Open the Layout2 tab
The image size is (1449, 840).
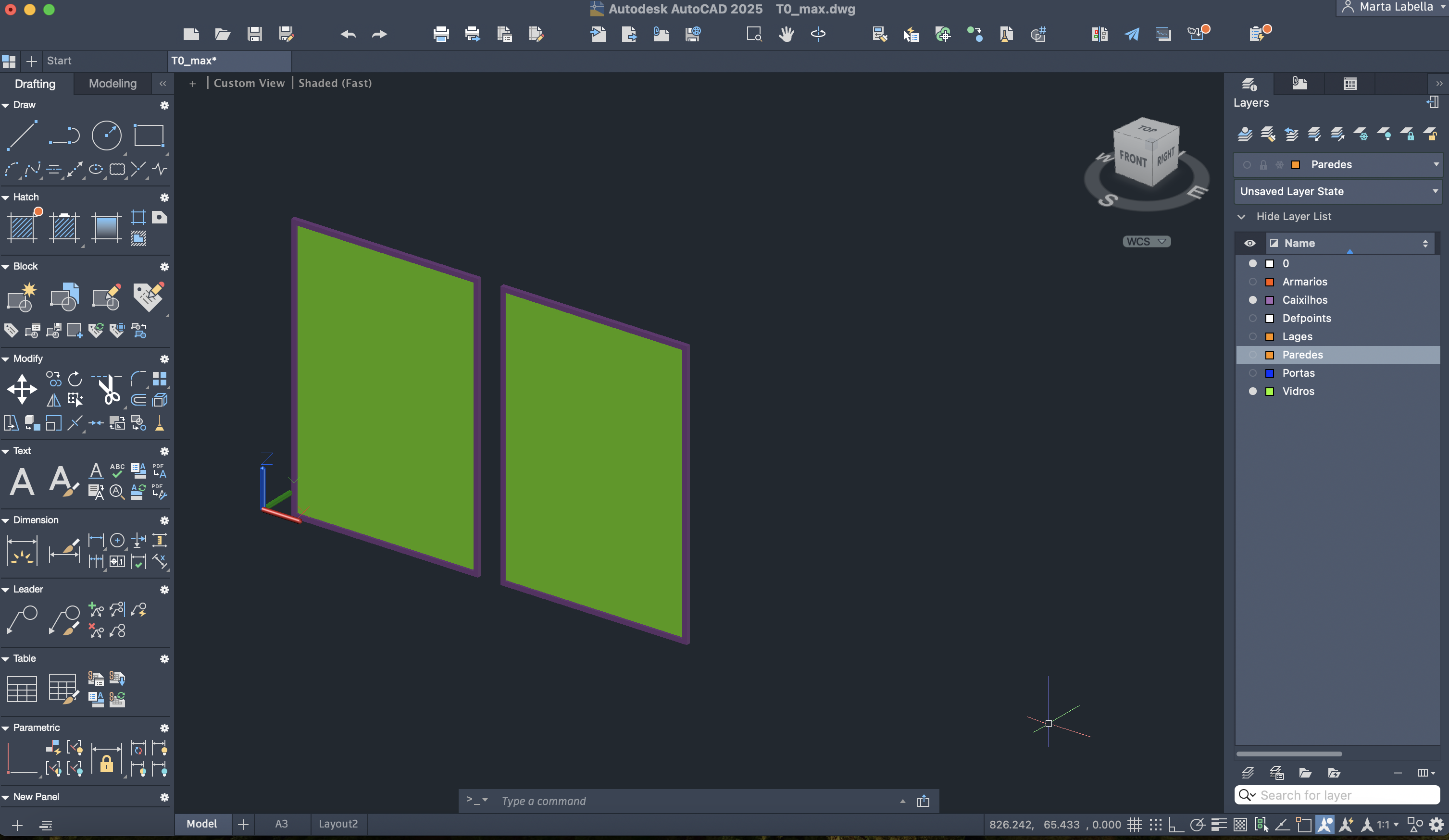click(338, 824)
